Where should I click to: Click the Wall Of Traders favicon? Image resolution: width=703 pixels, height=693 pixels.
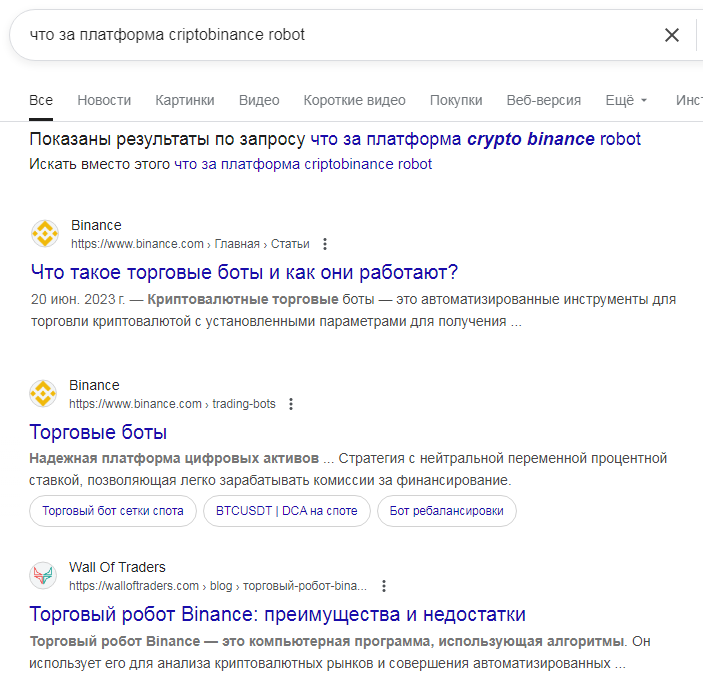tap(43, 576)
